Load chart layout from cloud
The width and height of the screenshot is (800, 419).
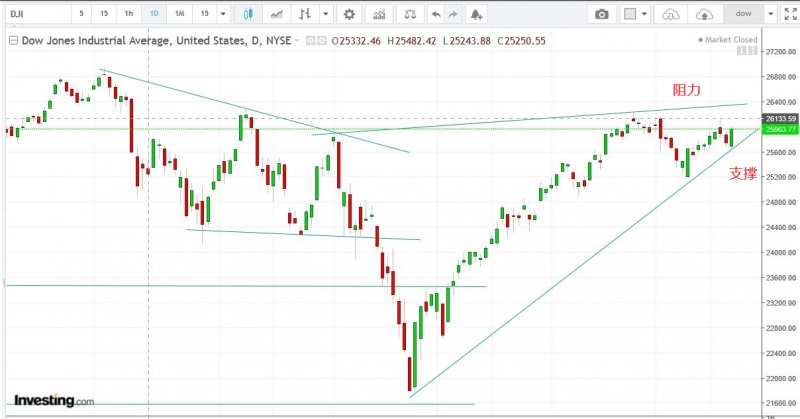[671, 14]
